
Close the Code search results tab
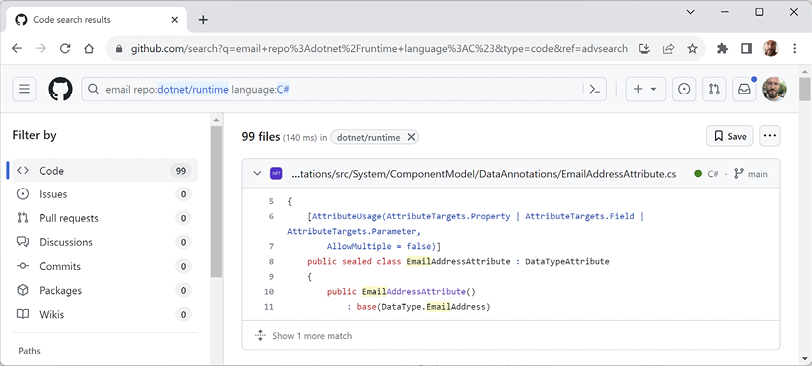click(x=175, y=20)
